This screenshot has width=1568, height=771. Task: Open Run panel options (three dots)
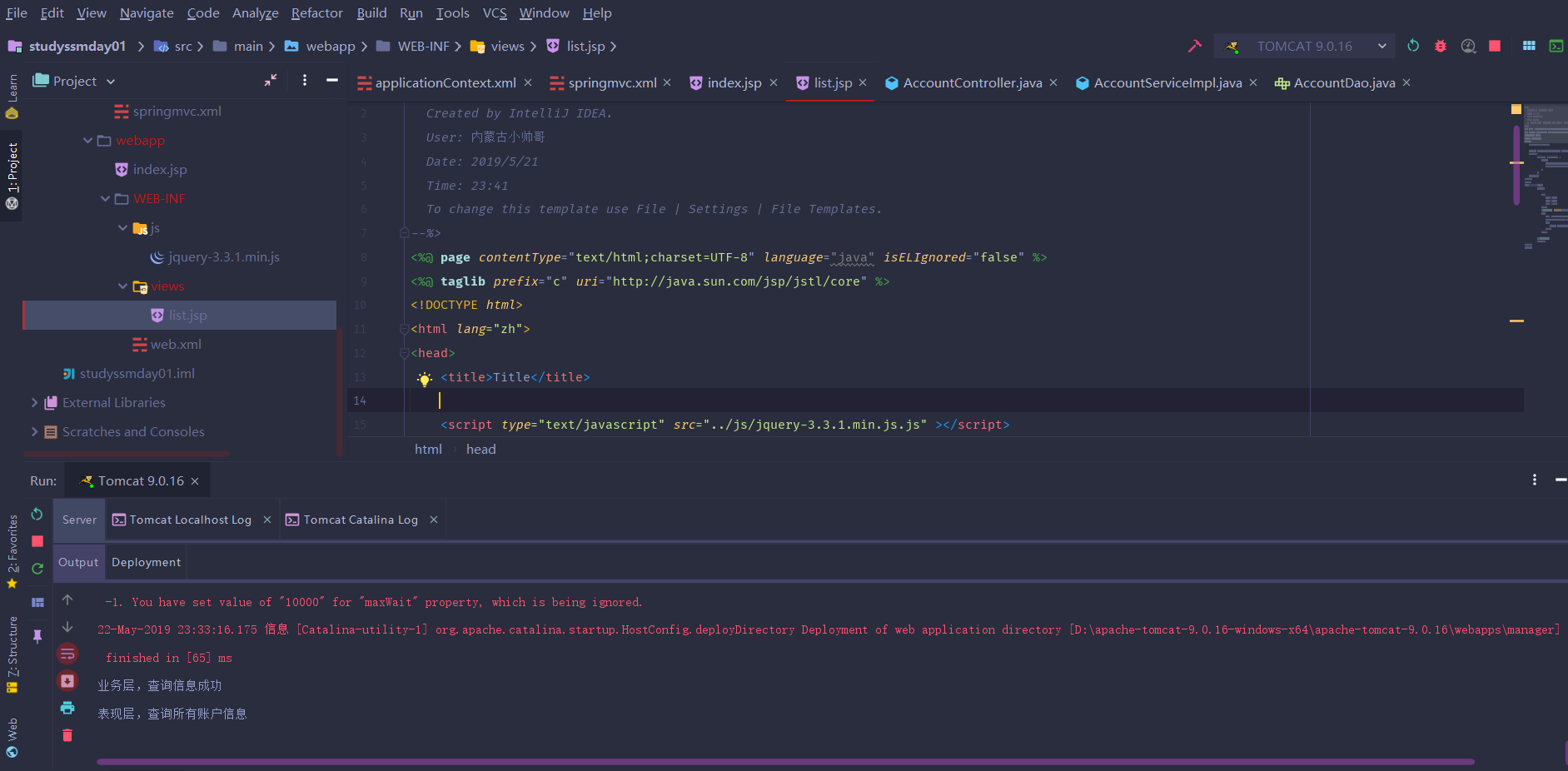pos(1535,480)
